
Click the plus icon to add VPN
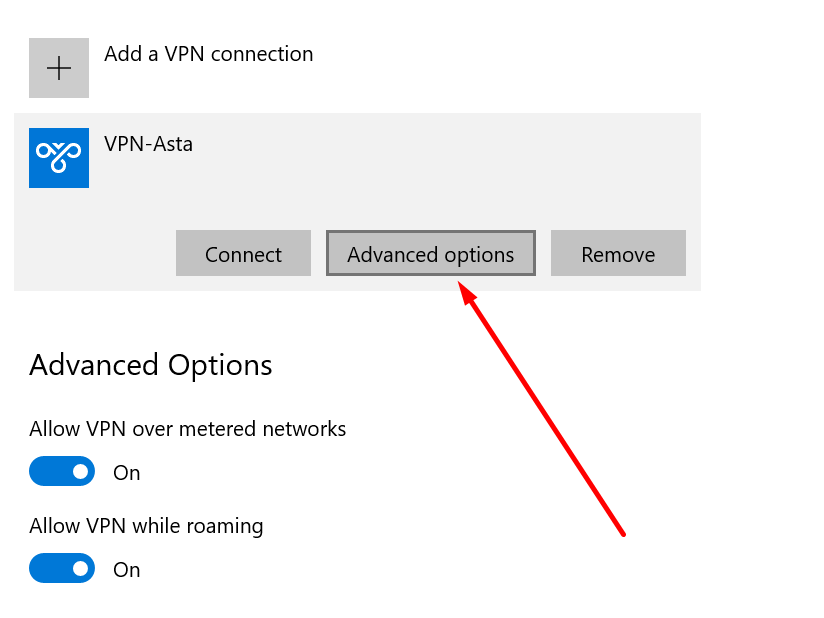(59, 68)
